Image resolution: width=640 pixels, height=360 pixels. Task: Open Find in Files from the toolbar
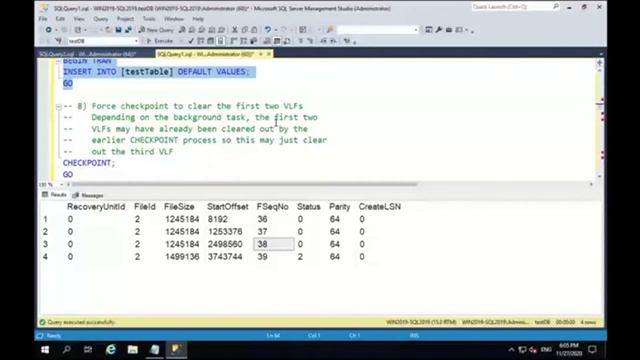pos(330,30)
